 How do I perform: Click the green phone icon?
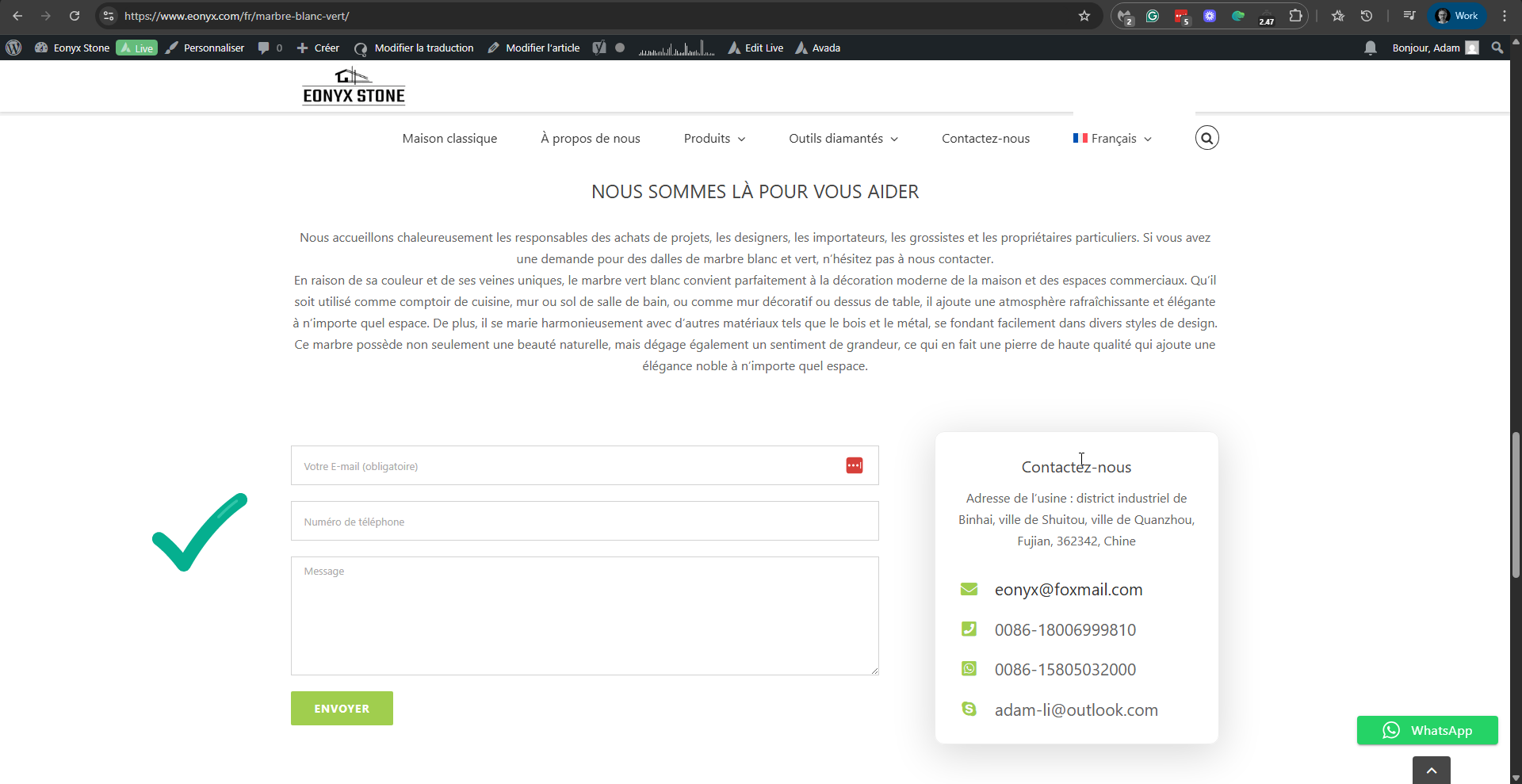(969, 629)
